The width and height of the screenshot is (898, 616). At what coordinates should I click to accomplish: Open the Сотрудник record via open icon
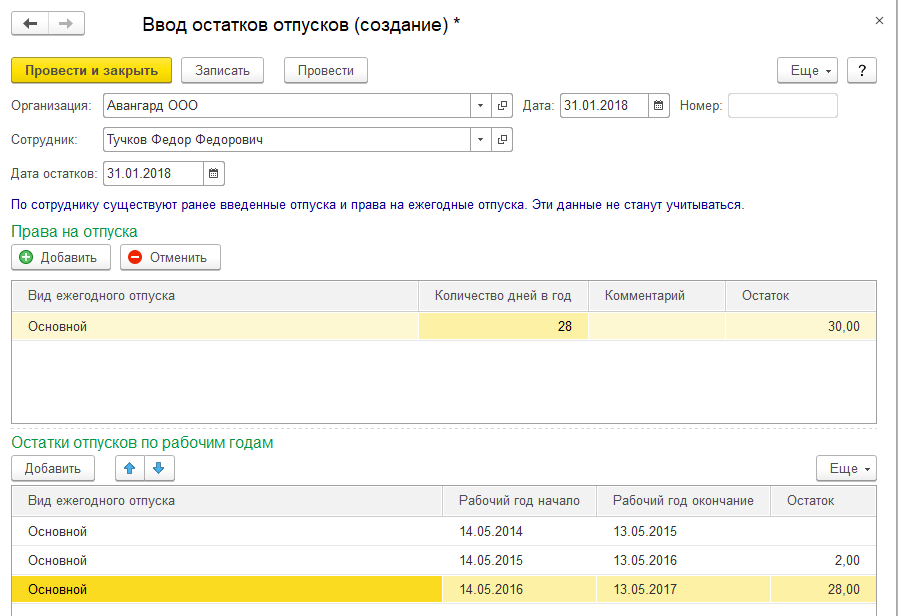click(x=502, y=139)
